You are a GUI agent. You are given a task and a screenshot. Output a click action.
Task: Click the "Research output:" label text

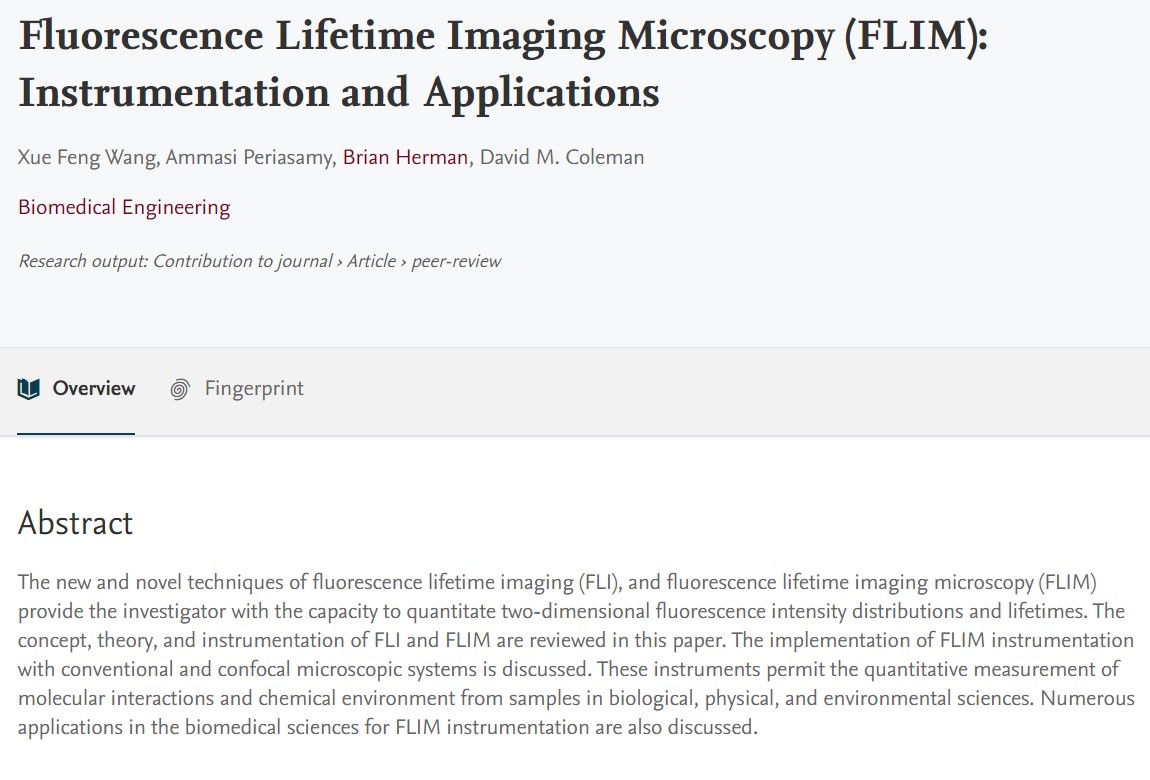pyautogui.click(x=83, y=262)
